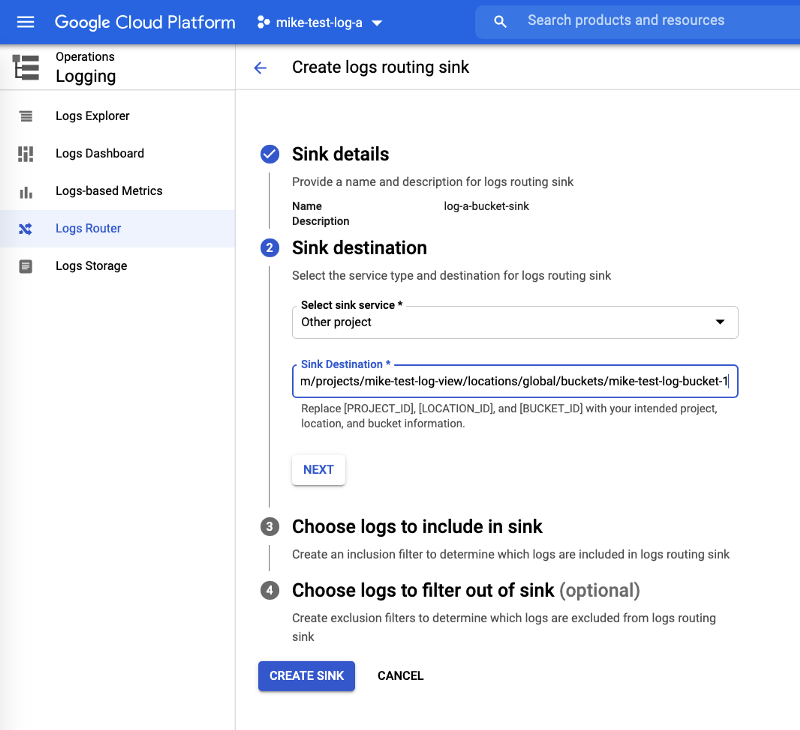Click the step 2 circle indicator

tap(270, 248)
